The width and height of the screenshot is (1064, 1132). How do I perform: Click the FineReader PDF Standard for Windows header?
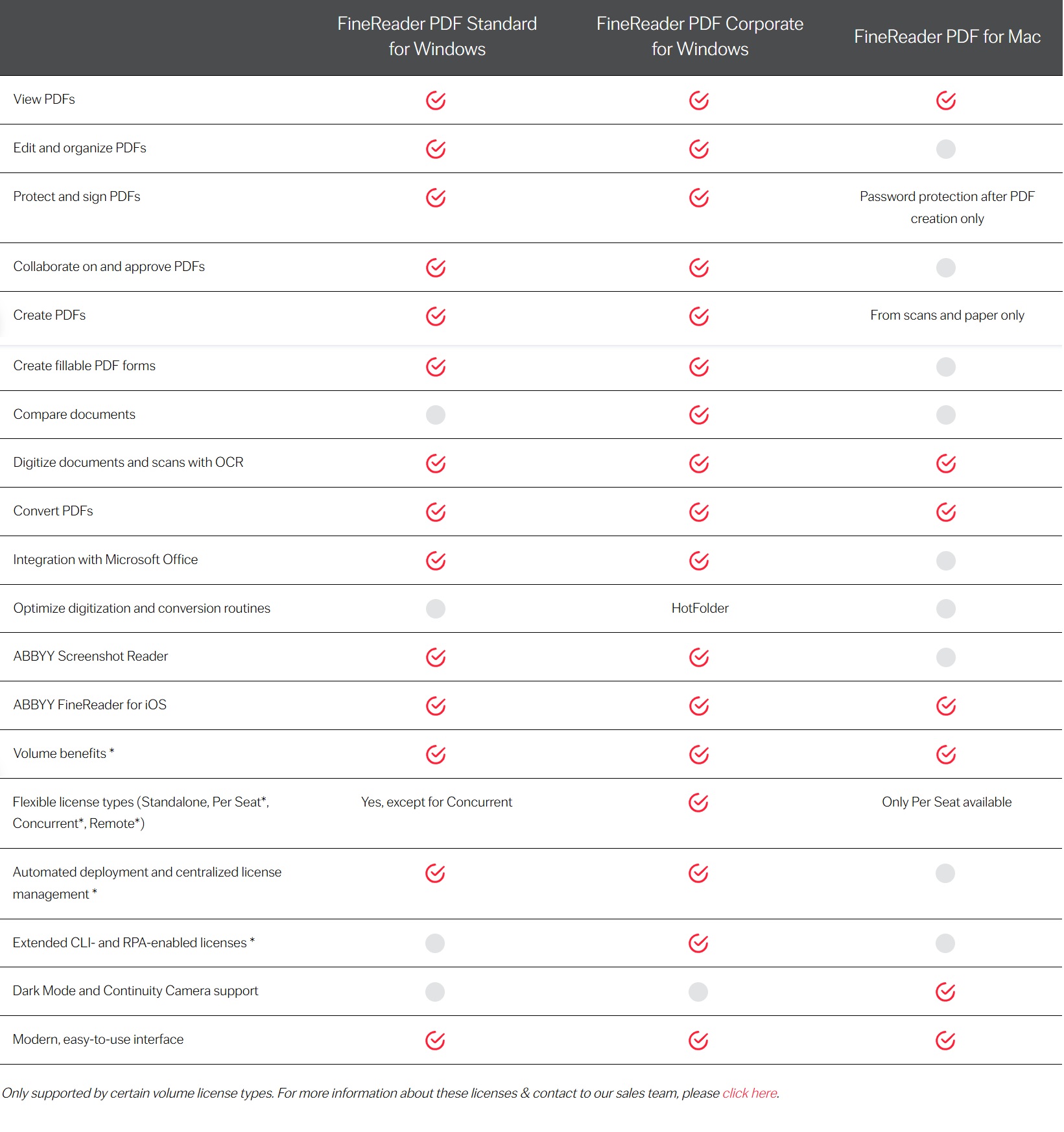tap(437, 36)
